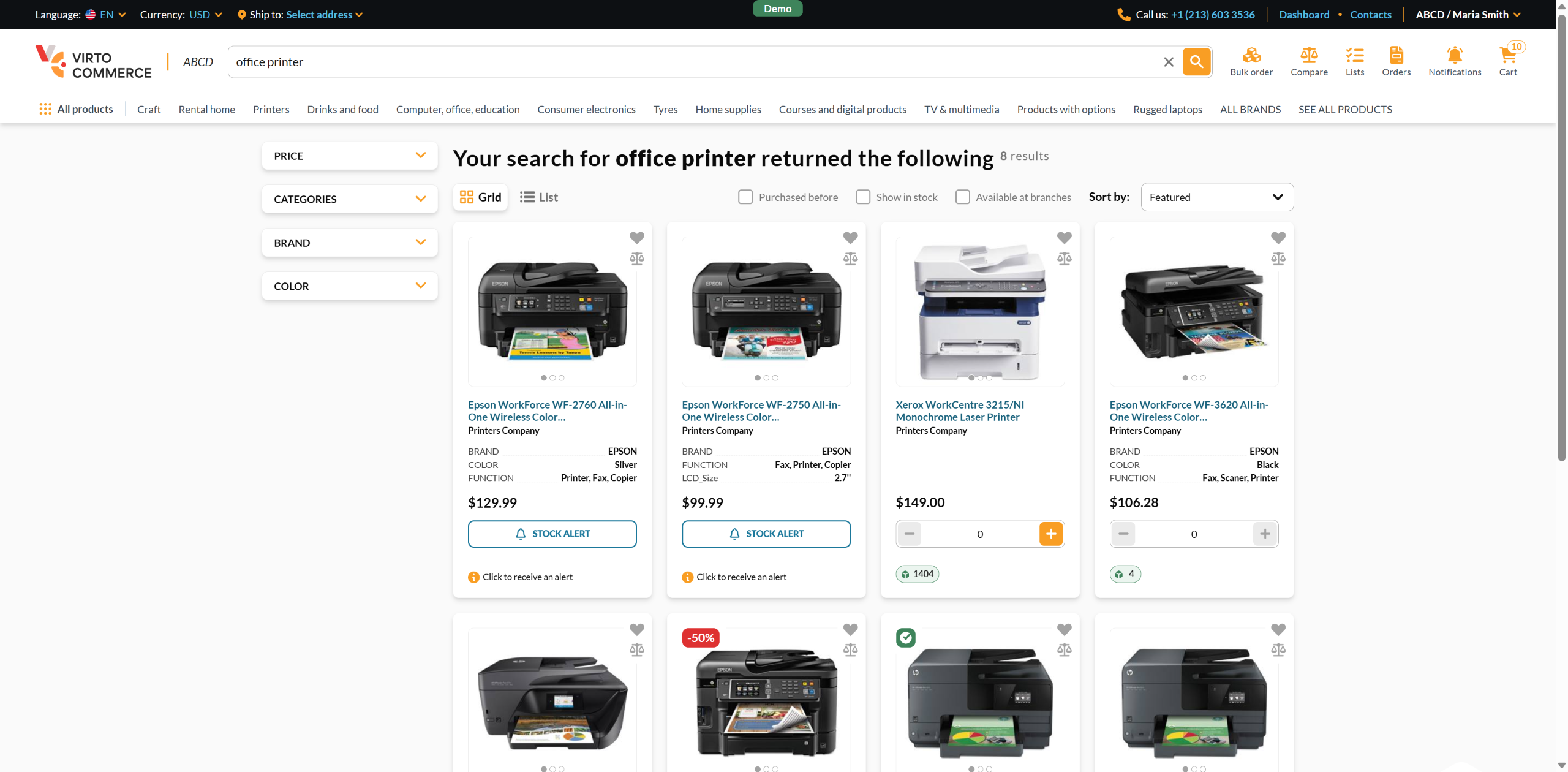Go to Printers category menu item

[271, 110]
